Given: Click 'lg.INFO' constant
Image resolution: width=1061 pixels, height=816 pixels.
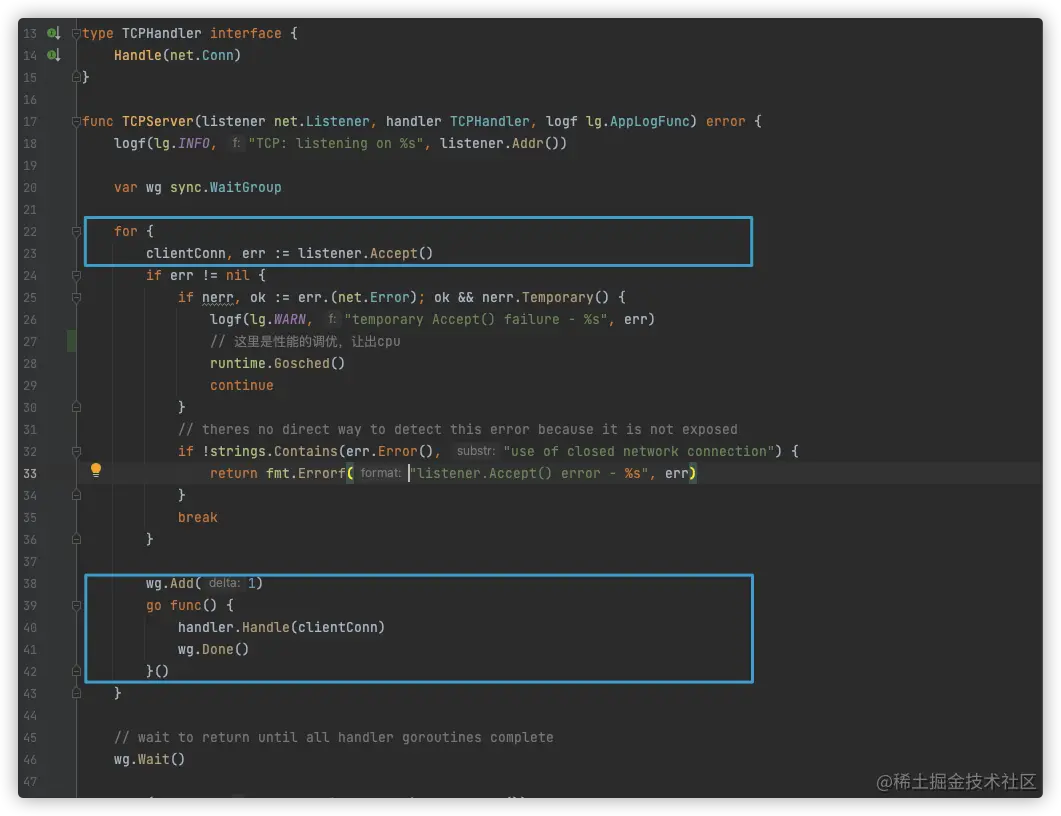Looking at the screenshot, I should [x=181, y=143].
